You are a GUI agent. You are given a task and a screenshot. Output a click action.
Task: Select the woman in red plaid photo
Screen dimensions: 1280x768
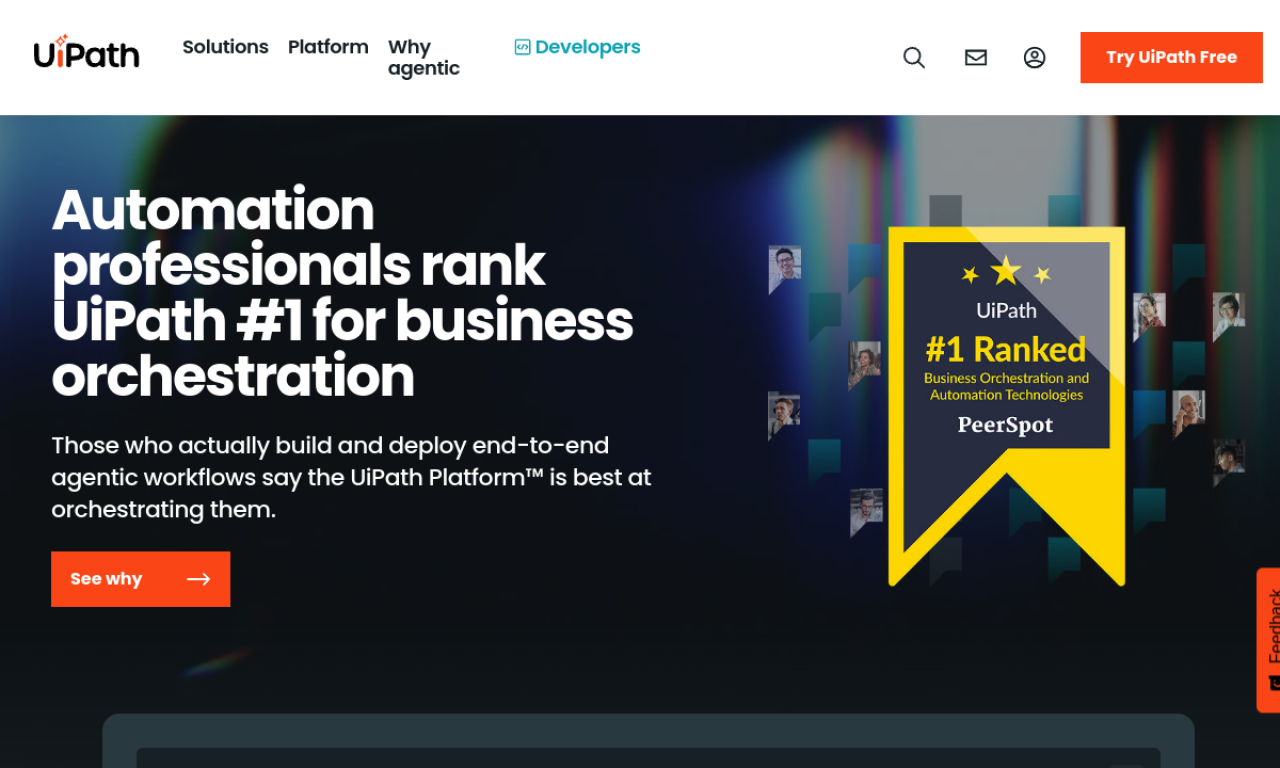(x=1149, y=314)
